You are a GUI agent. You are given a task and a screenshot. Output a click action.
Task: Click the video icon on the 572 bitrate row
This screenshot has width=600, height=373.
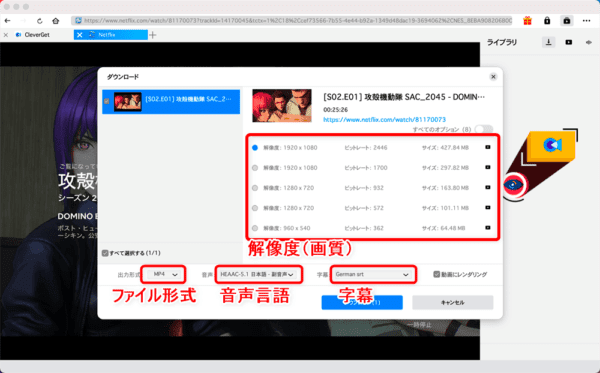tap(488, 208)
